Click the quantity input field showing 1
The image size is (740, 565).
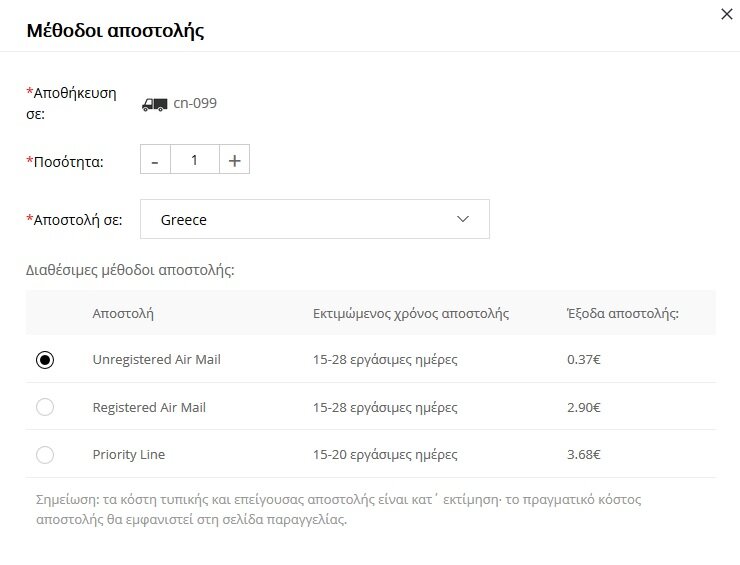[x=195, y=160]
